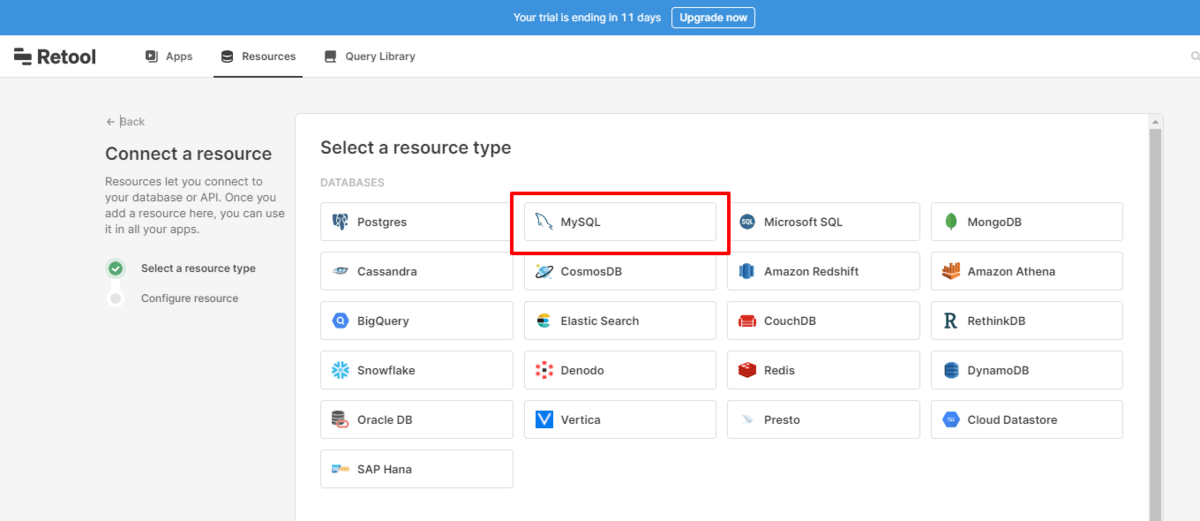
Task: Open the Query Library tab
Action: (370, 56)
